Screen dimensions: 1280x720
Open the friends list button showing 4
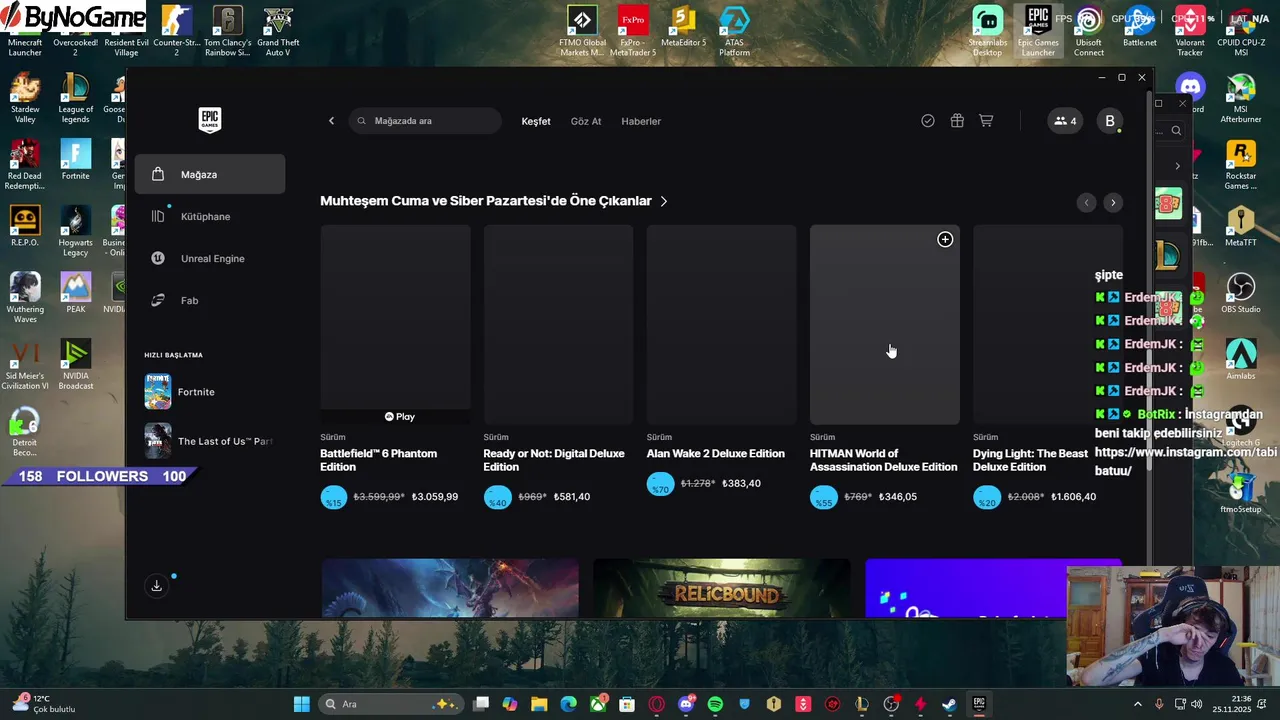[1065, 121]
